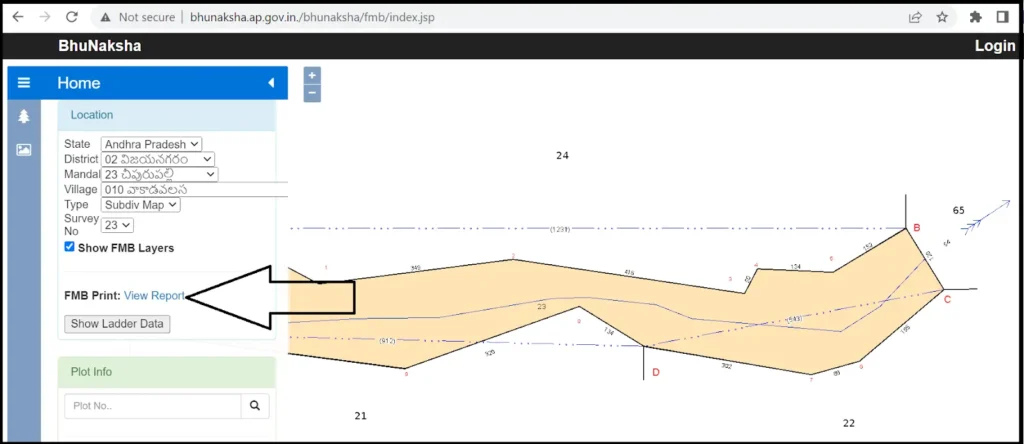Image resolution: width=1024 pixels, height=444 pixels.
Task: Click survey number 21 on the map
Action: (x=360, y=415)
